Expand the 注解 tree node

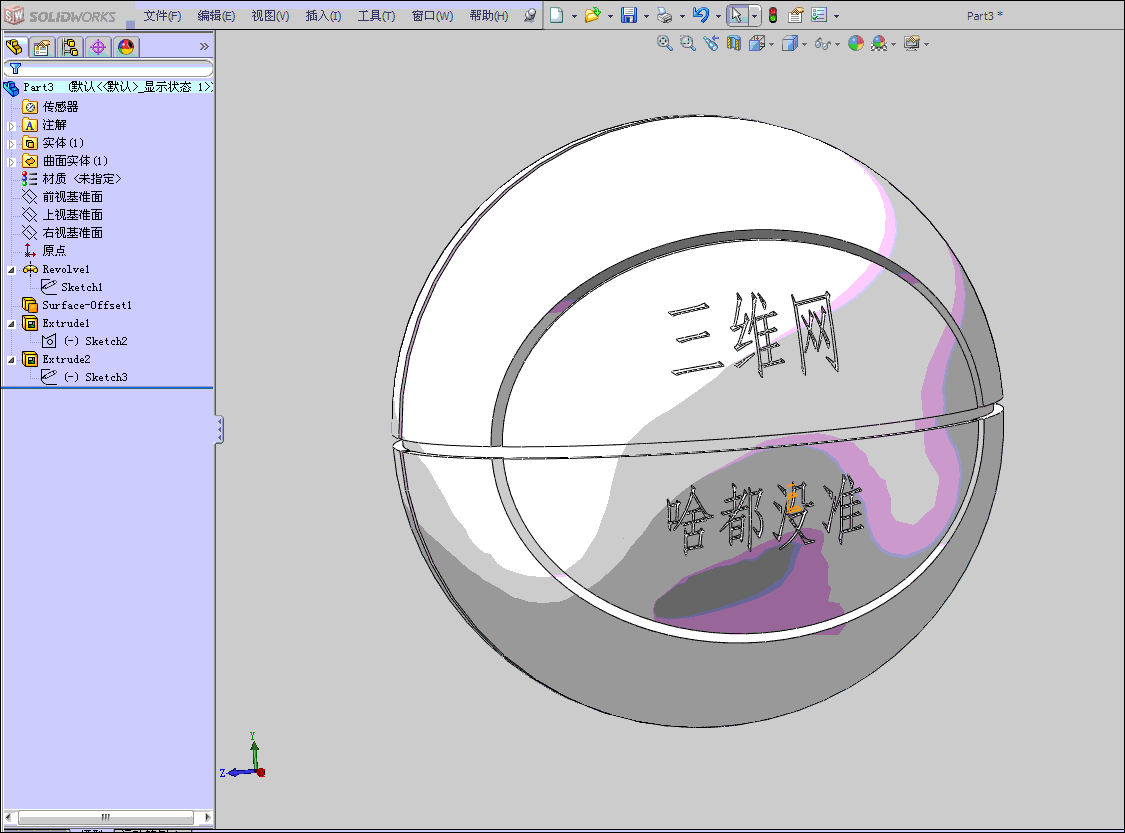click(x=11, y=126)
